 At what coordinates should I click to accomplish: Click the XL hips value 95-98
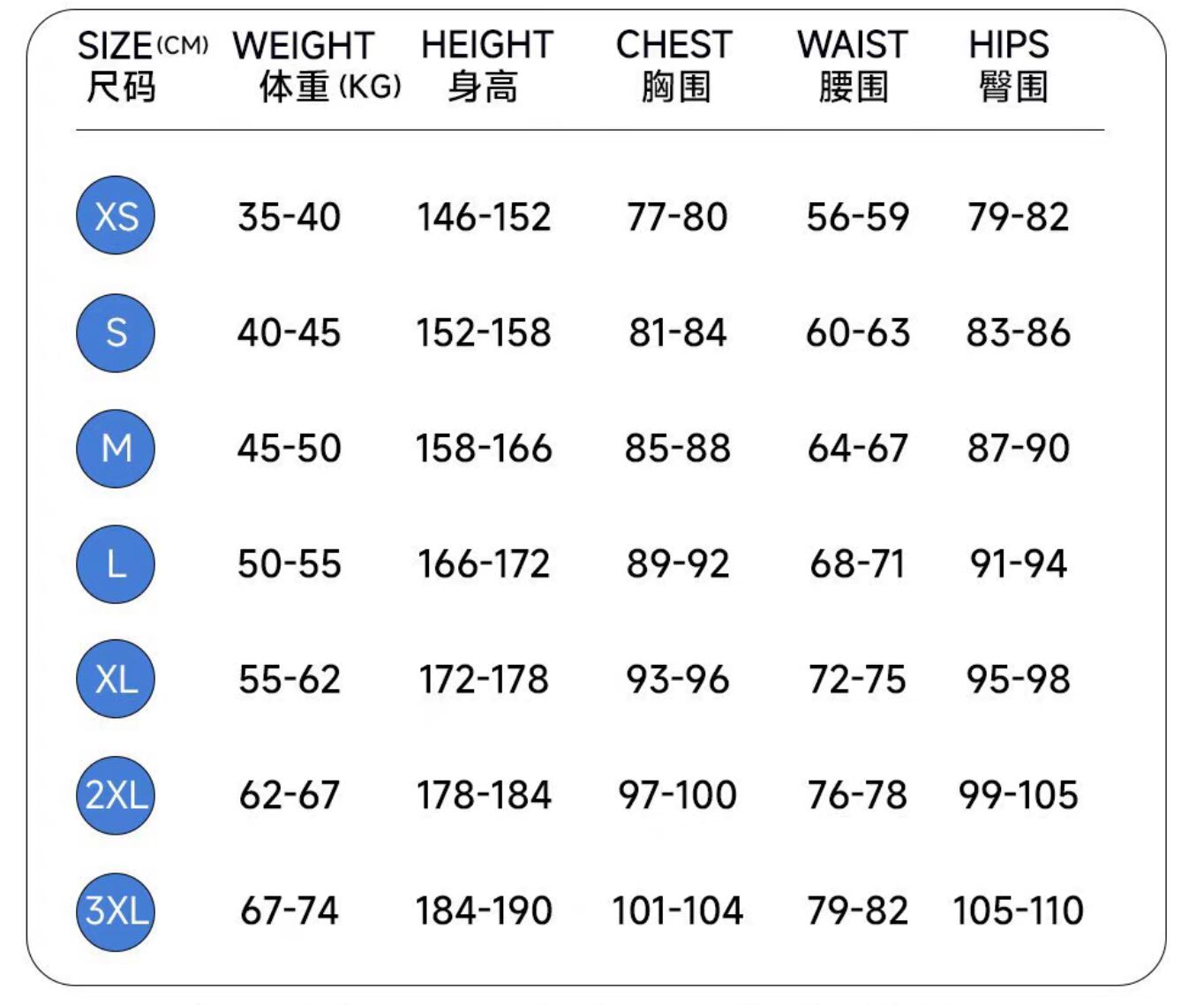[1018, 679]
